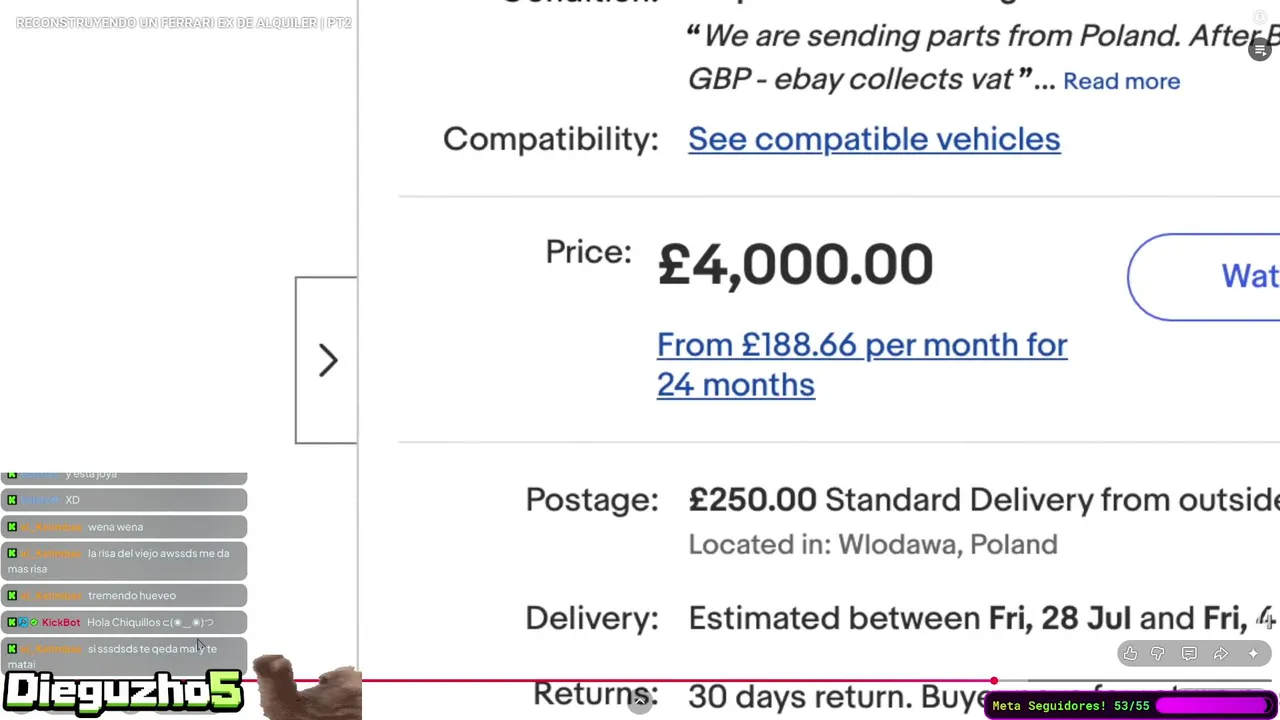The height and width of the screenshot is (720, 1280).
Task: Expand seller note with Read more
Action: click(1121, 81)
